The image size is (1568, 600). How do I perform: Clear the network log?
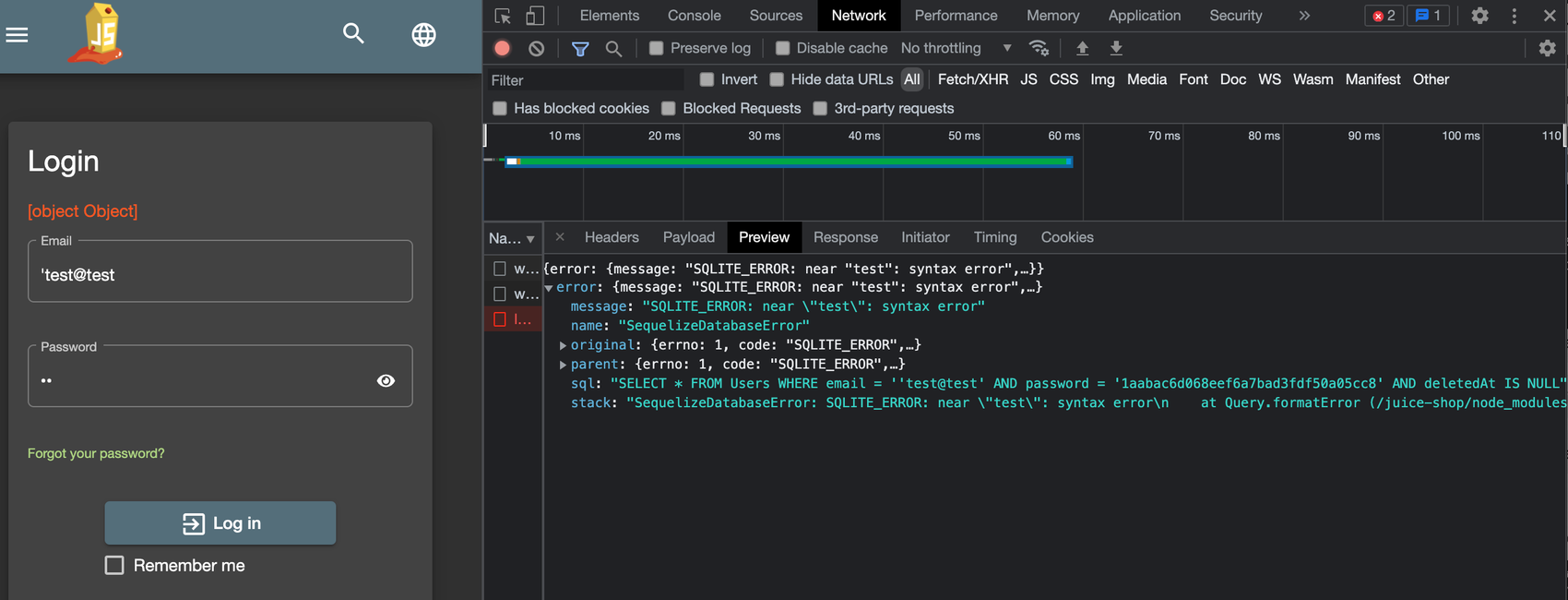point(536,48)
